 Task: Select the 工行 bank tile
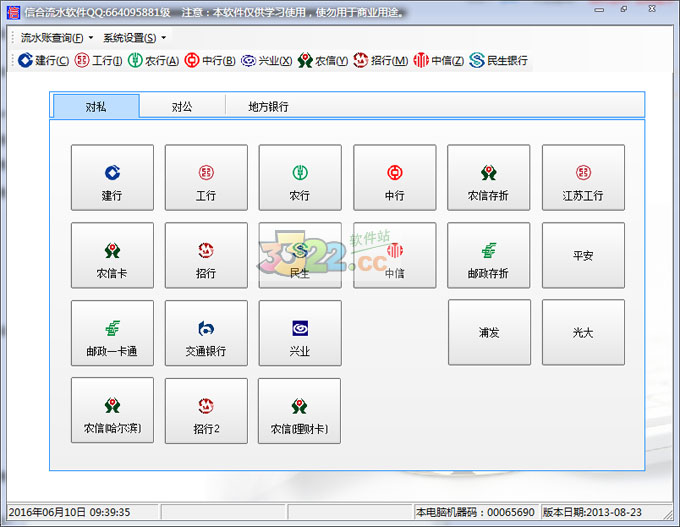click(206, 177)
